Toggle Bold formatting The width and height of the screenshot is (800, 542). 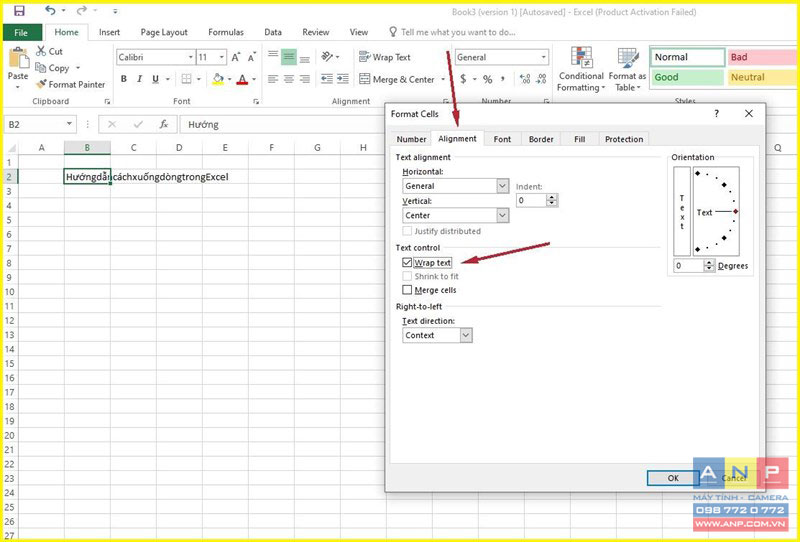(123, 79)
